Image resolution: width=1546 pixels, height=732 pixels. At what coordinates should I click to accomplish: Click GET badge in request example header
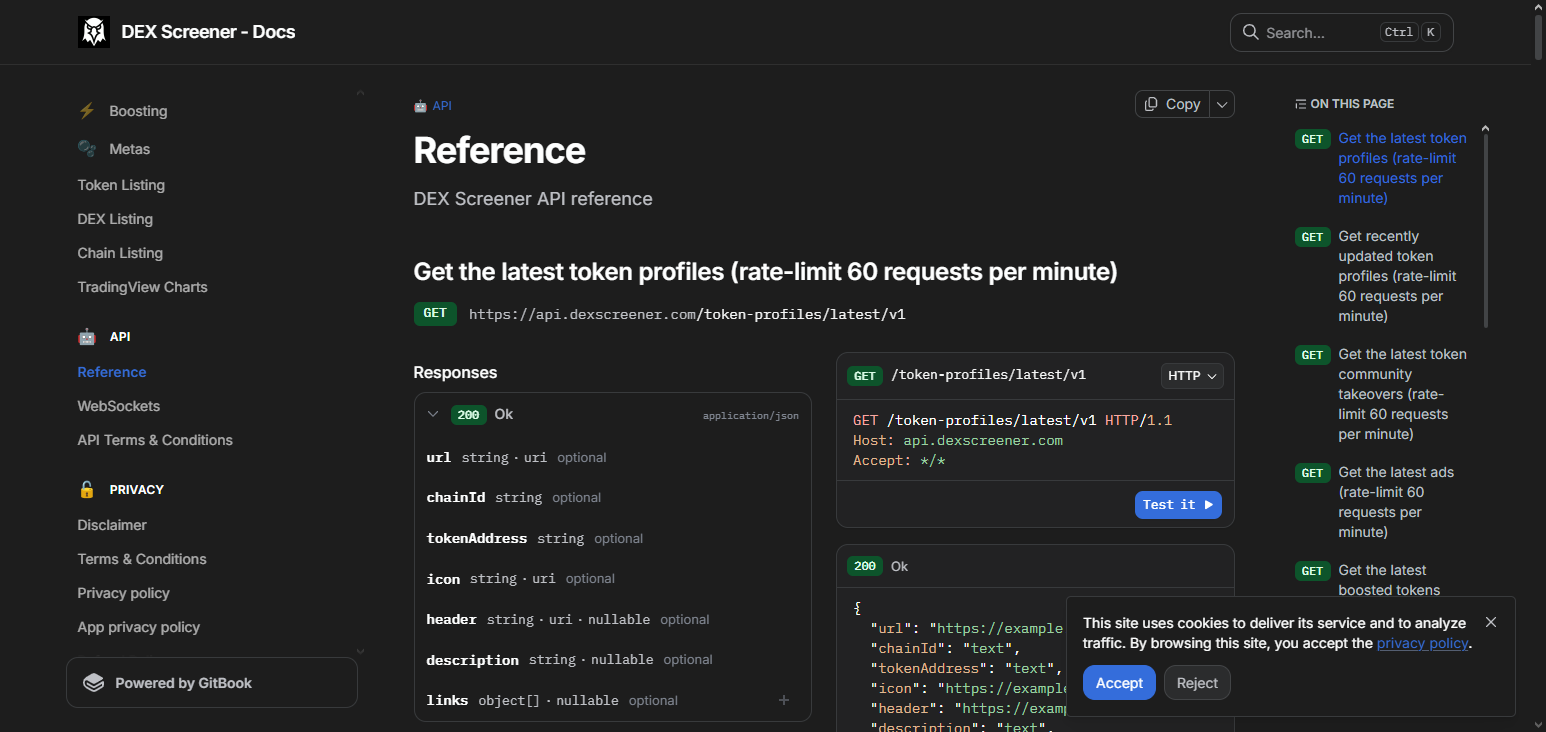865,376
